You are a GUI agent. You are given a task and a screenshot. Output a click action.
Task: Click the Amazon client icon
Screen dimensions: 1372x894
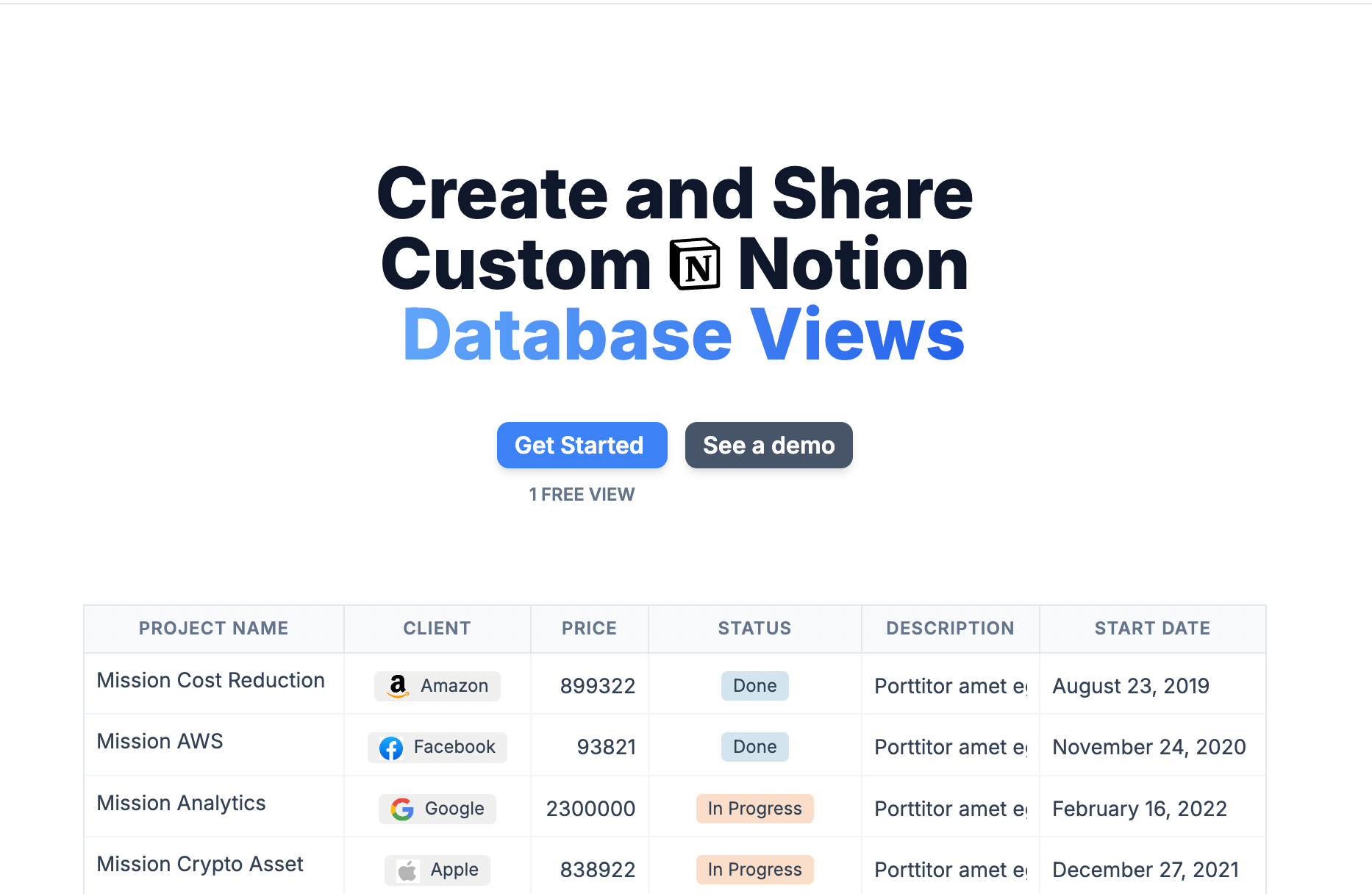tap(398, 685)
